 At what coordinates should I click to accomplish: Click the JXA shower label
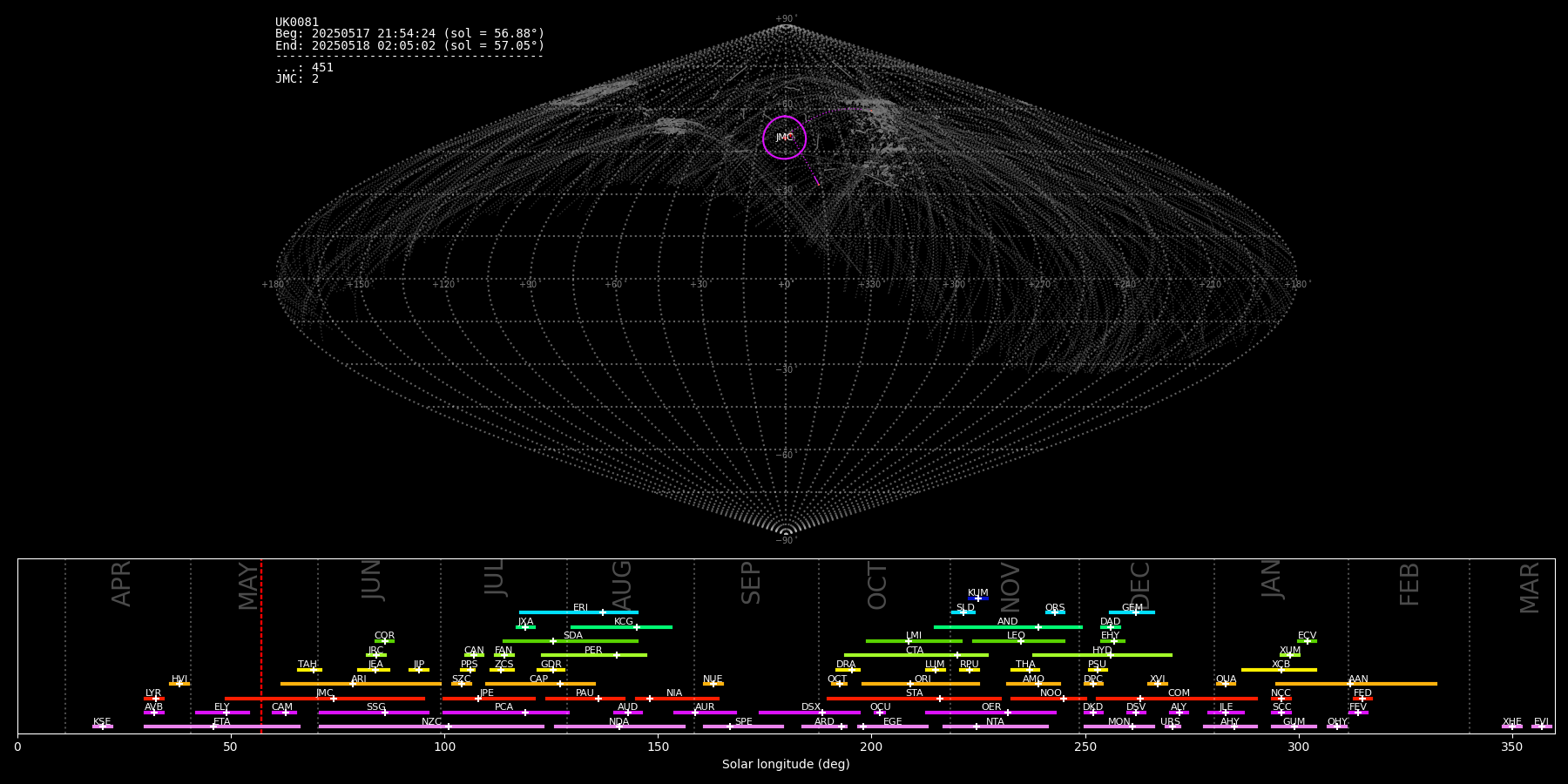(x=525, y=622)
